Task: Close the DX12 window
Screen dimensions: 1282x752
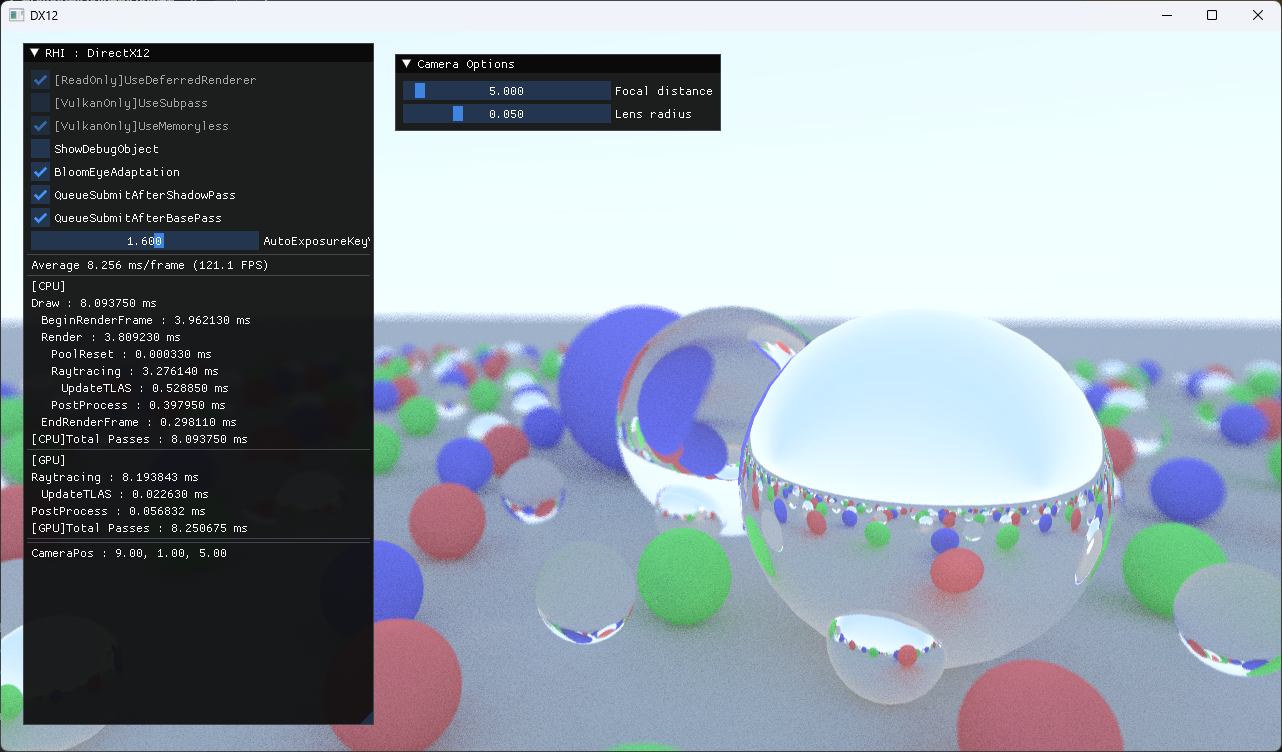Action: (x=1258, y=15)
